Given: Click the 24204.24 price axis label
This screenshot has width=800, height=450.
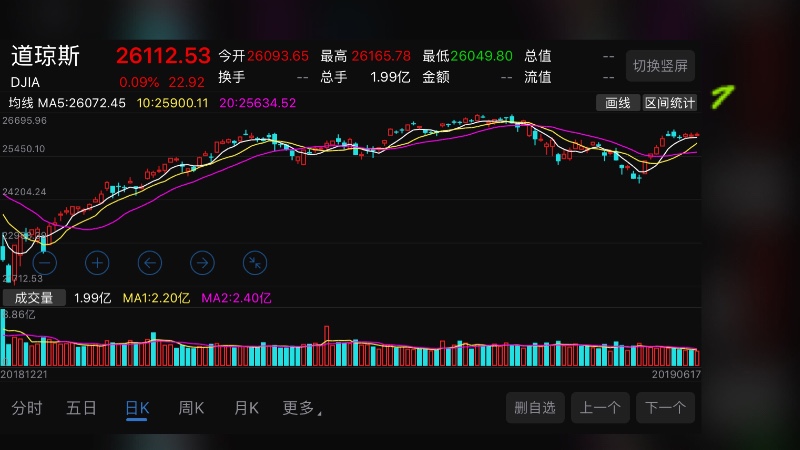Looking at the screenshot, I should 24,192.
